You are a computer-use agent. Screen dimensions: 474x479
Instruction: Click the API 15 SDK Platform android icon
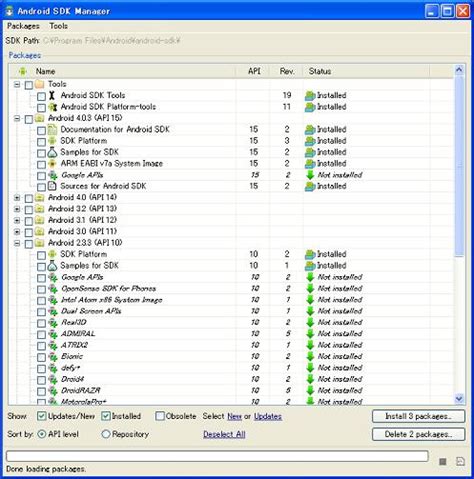(52, 141)
